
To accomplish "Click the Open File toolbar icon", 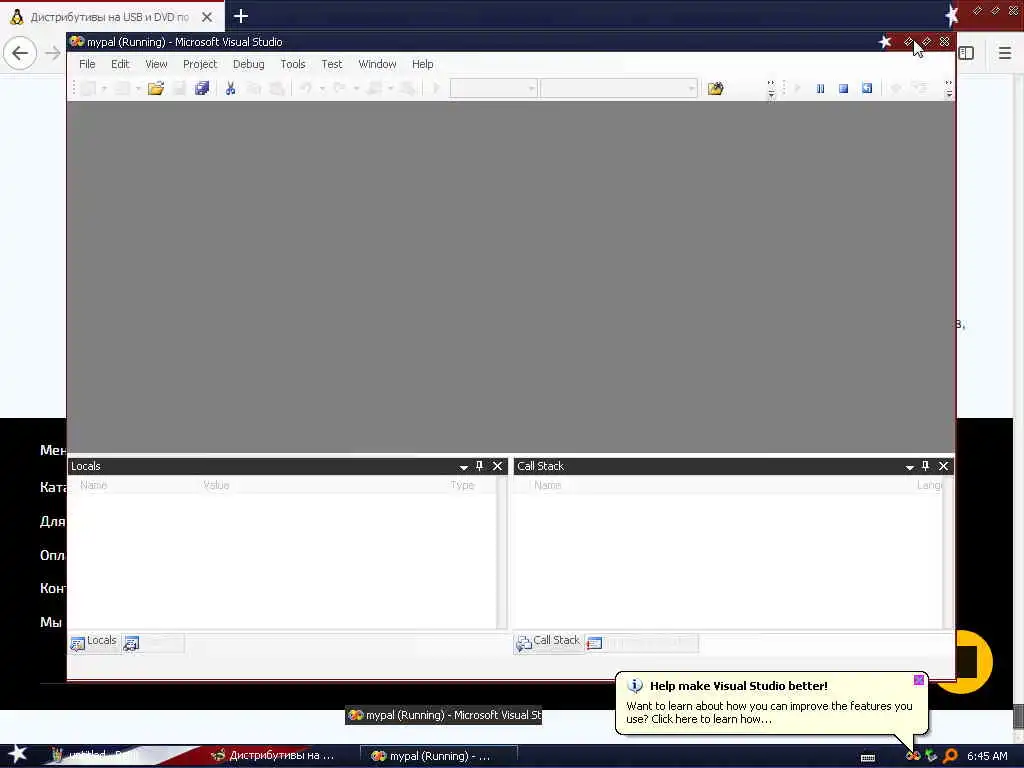I will [155, 88].
